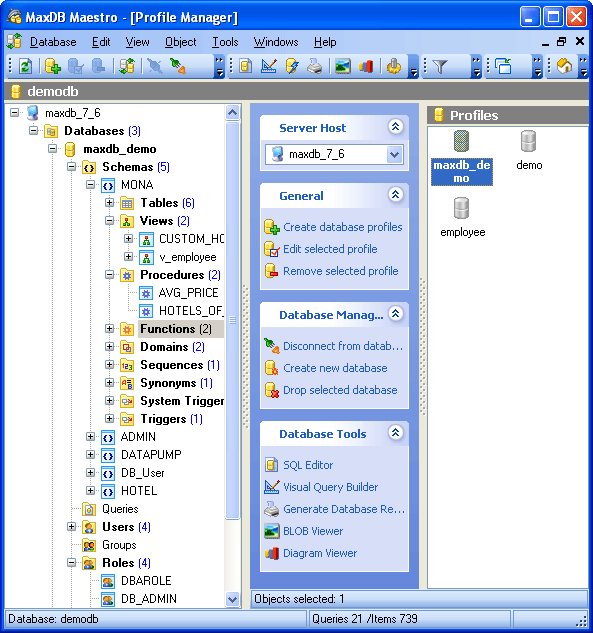Open Diagram Viewer from the toolbar
593x633 pixels.
(x=366, y=66)
